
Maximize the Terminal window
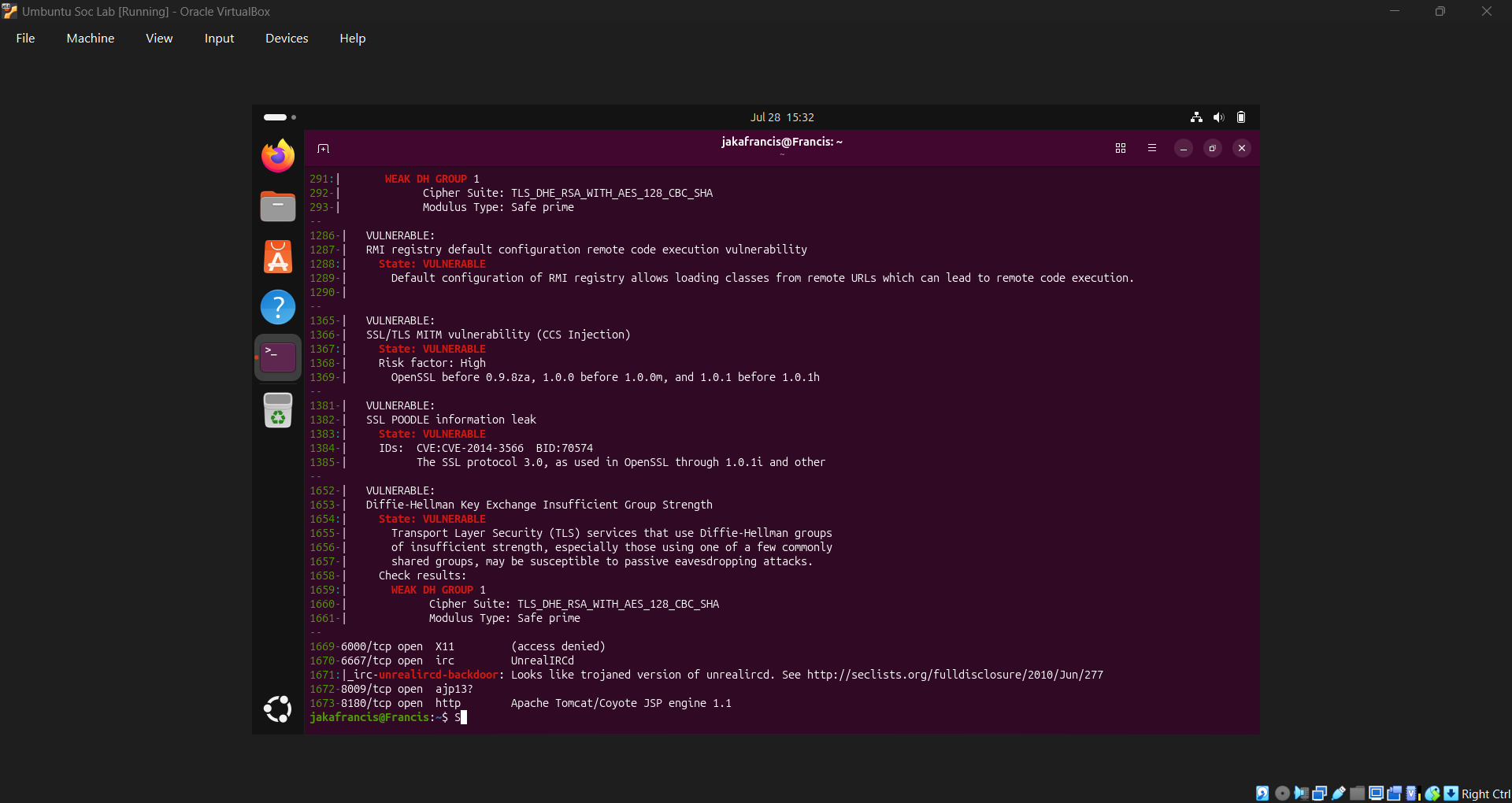[1213, 148]
